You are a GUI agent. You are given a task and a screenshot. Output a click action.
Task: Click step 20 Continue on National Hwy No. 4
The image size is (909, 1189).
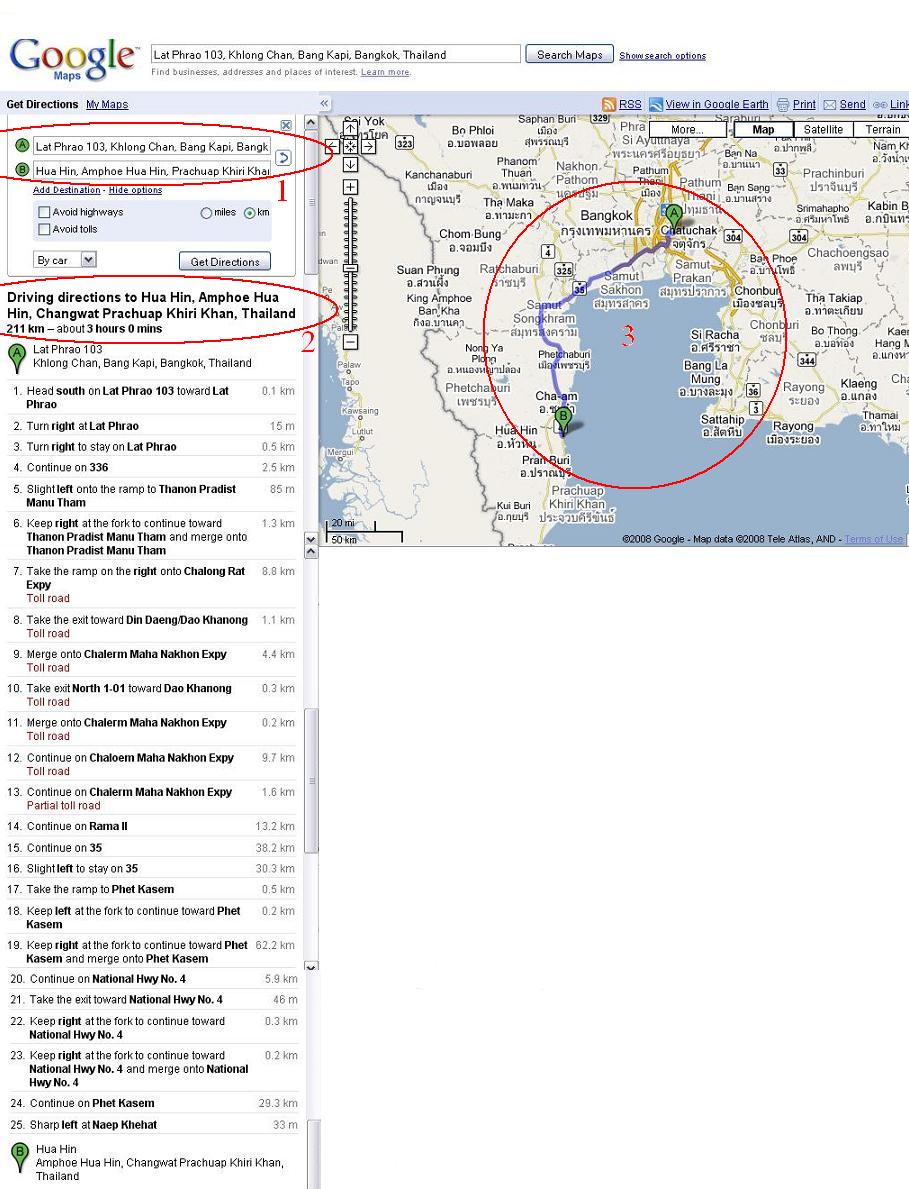[152, 979]
